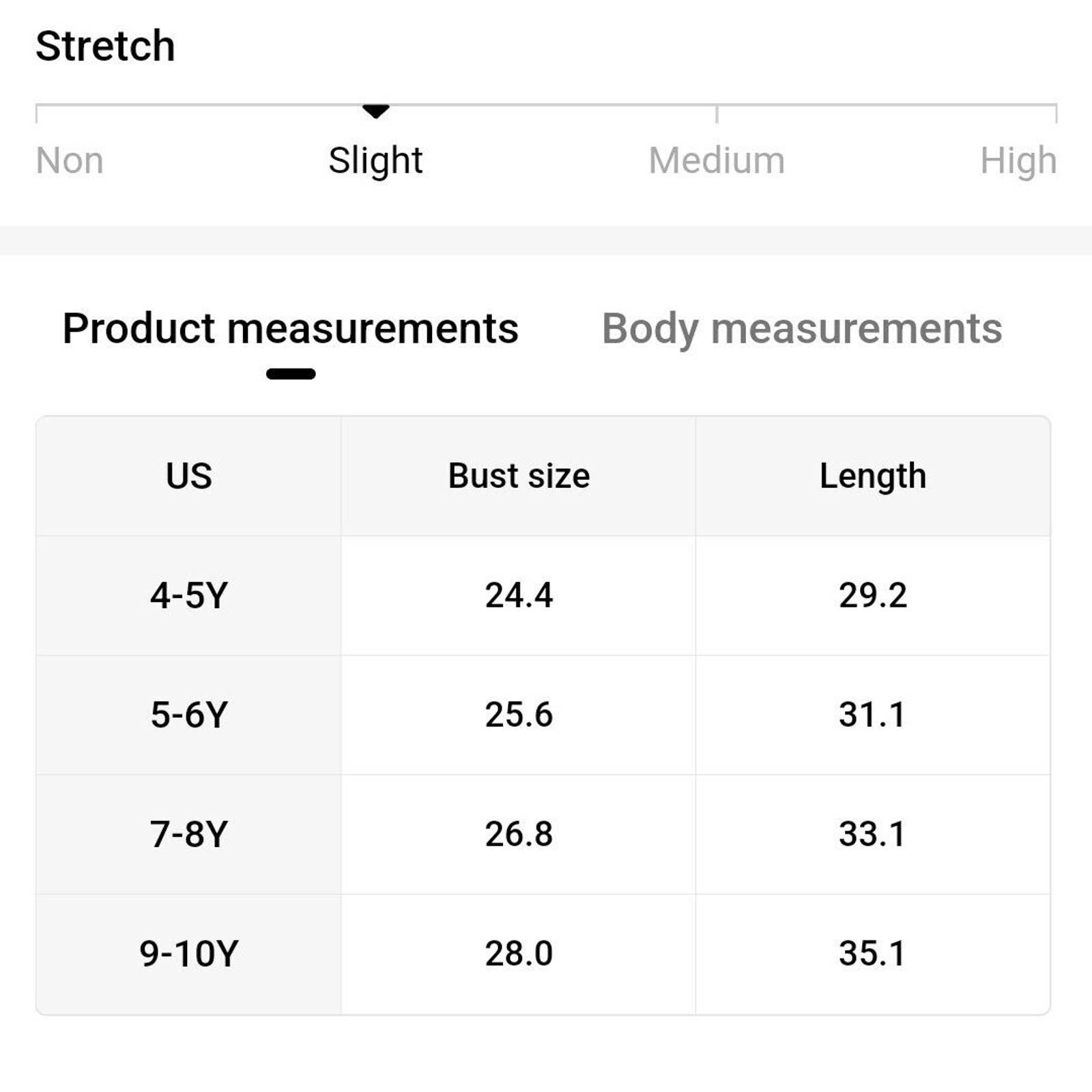Click the Slight stretch label
Viewport: 1092px width, 1092px height.
[375, 161]
